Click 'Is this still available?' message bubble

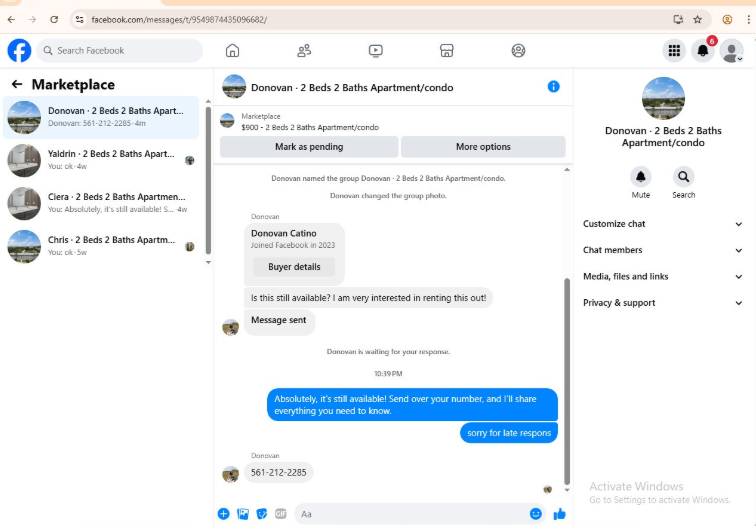(368, 298)
